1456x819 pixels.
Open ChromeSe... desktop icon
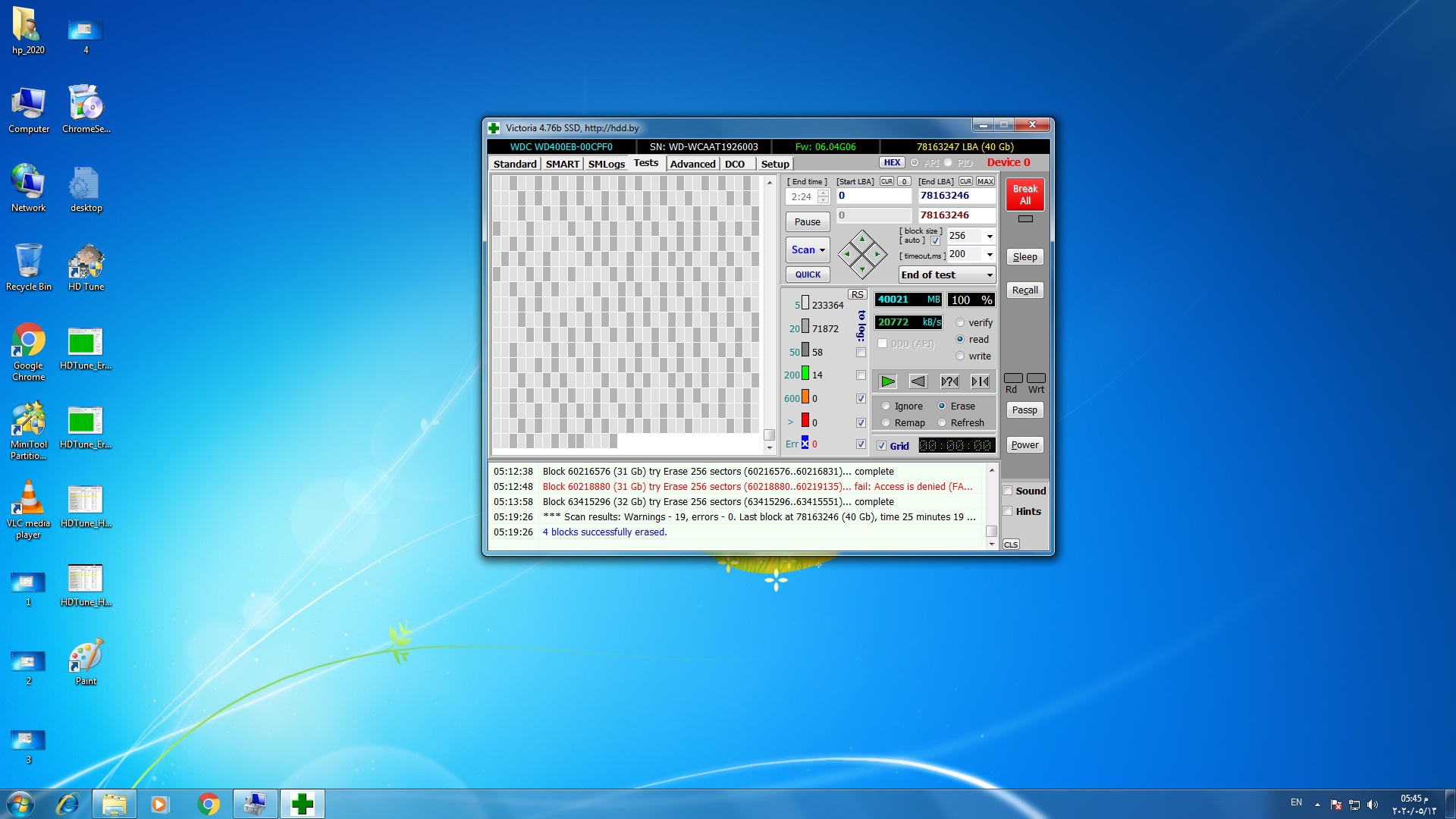point(86,109)
